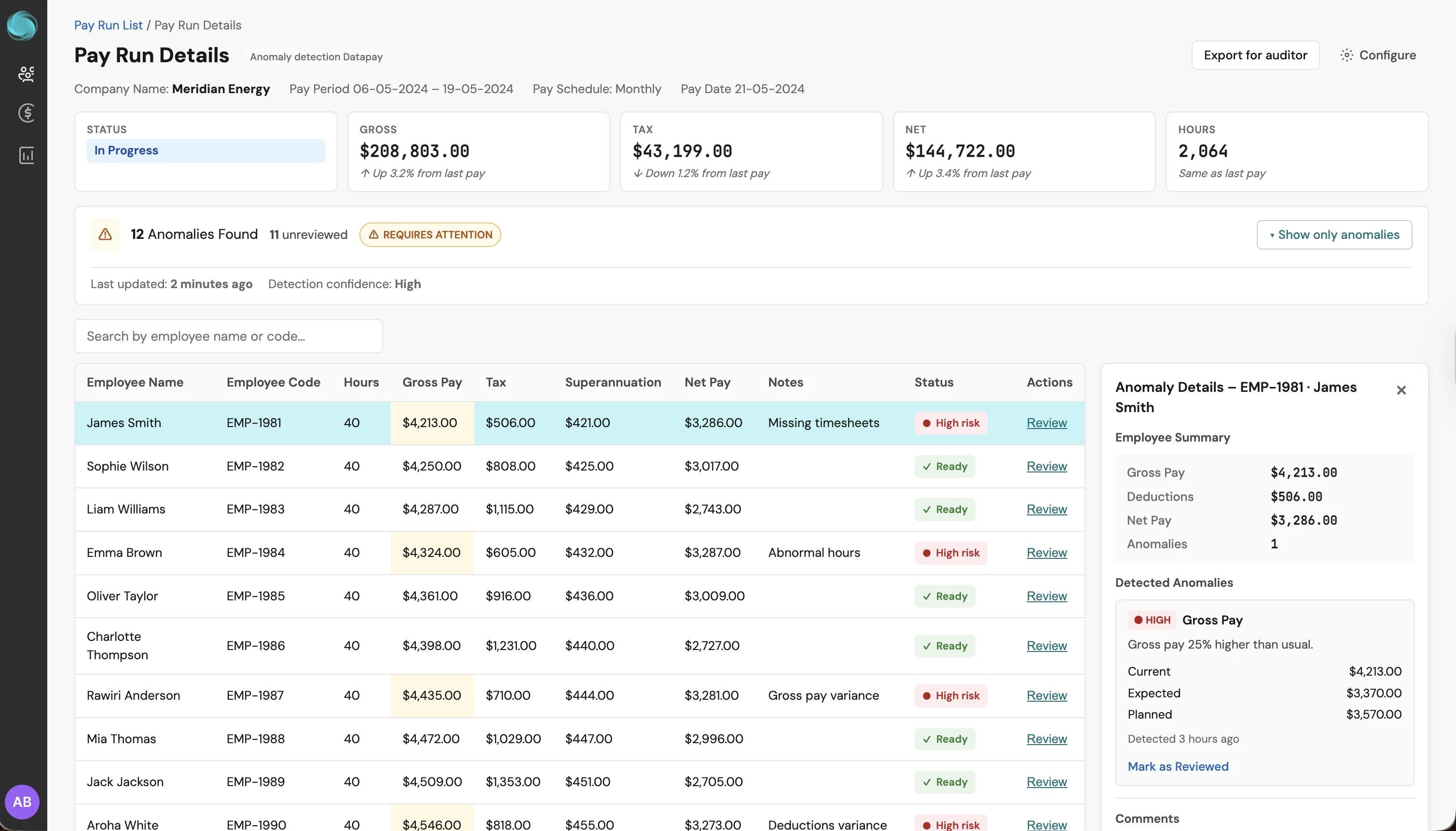1456x831 pixels.
Task: Click the Employee Name column header
Action: [x=135, y=382]
